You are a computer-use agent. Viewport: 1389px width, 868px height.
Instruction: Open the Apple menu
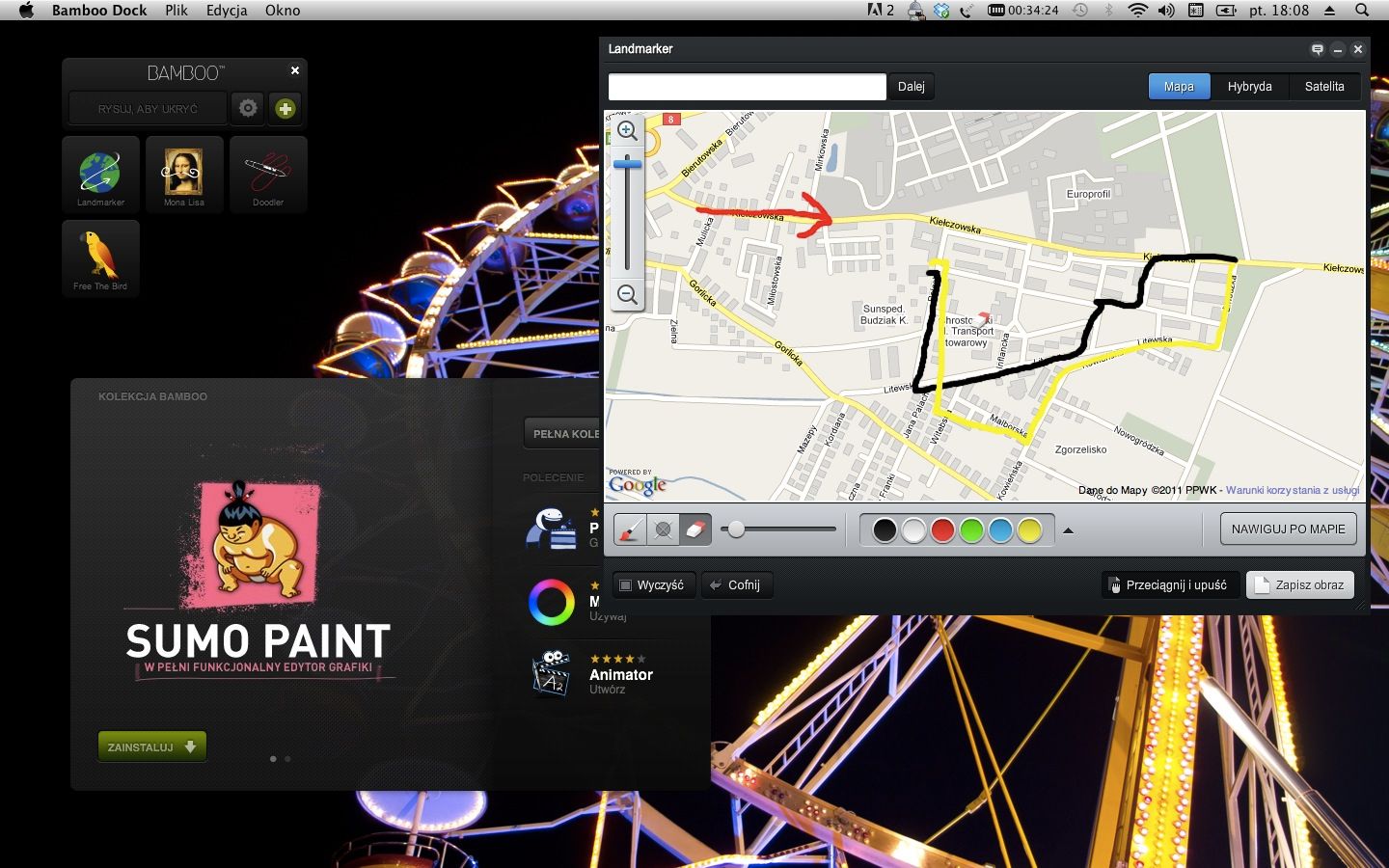[x=26, y=11]
